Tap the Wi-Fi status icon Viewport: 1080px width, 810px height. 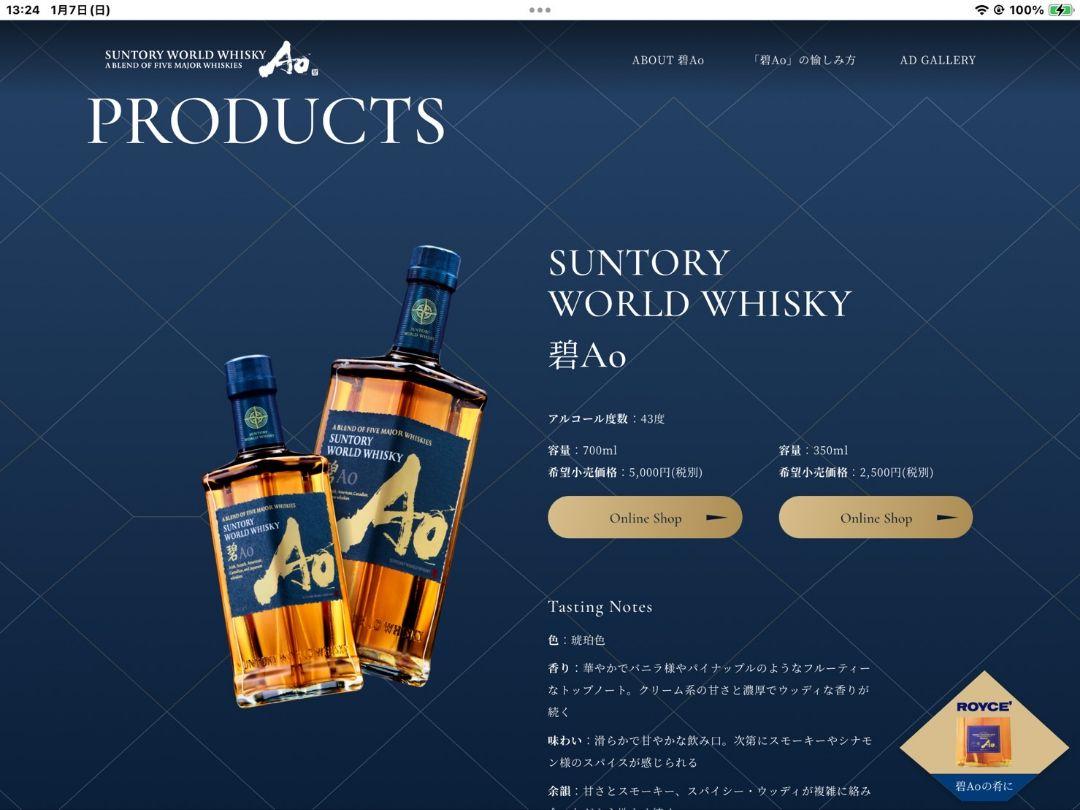pyautogui.click(x=981, y=10)
